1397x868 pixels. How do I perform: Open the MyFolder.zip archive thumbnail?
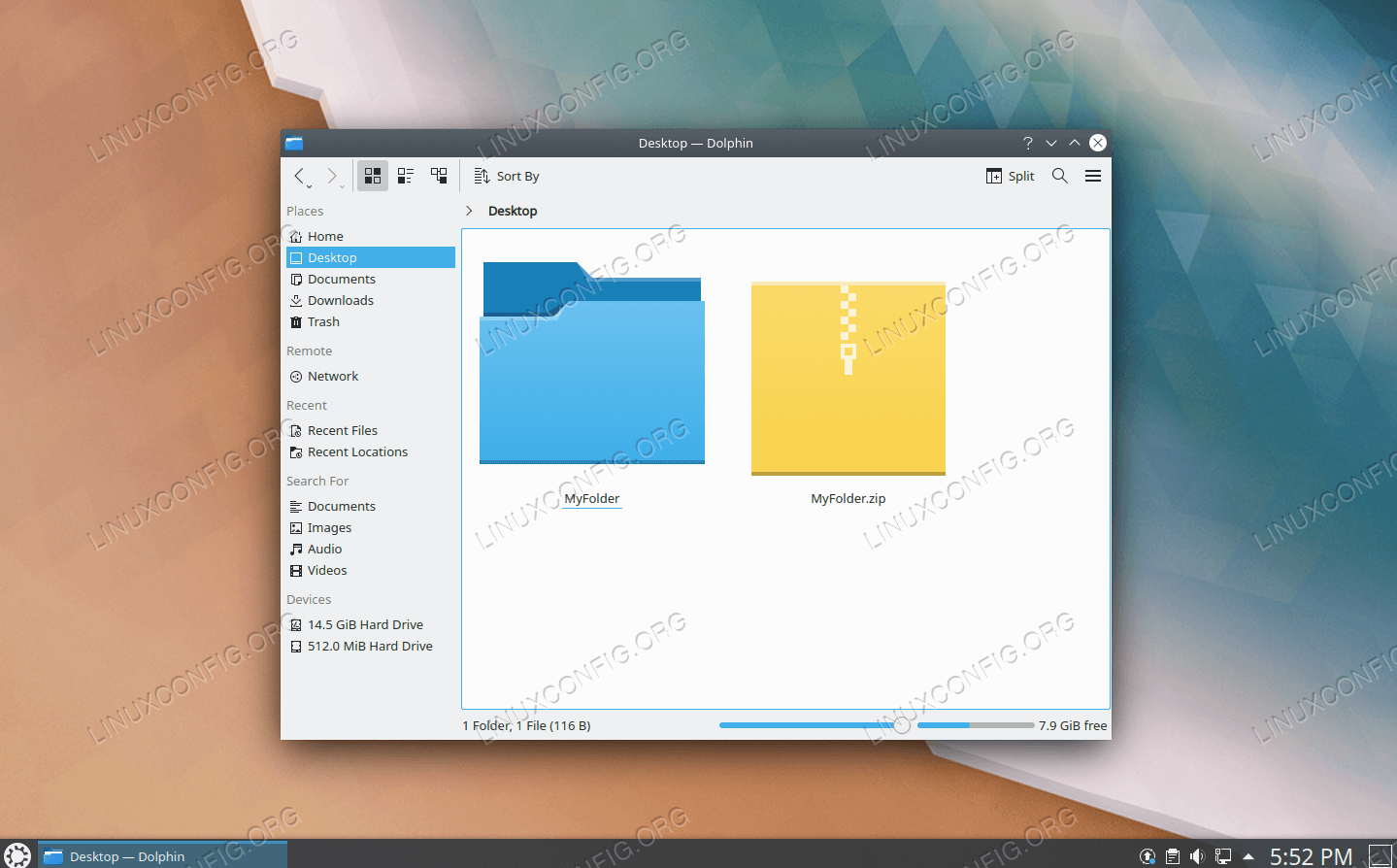[848, 378]
